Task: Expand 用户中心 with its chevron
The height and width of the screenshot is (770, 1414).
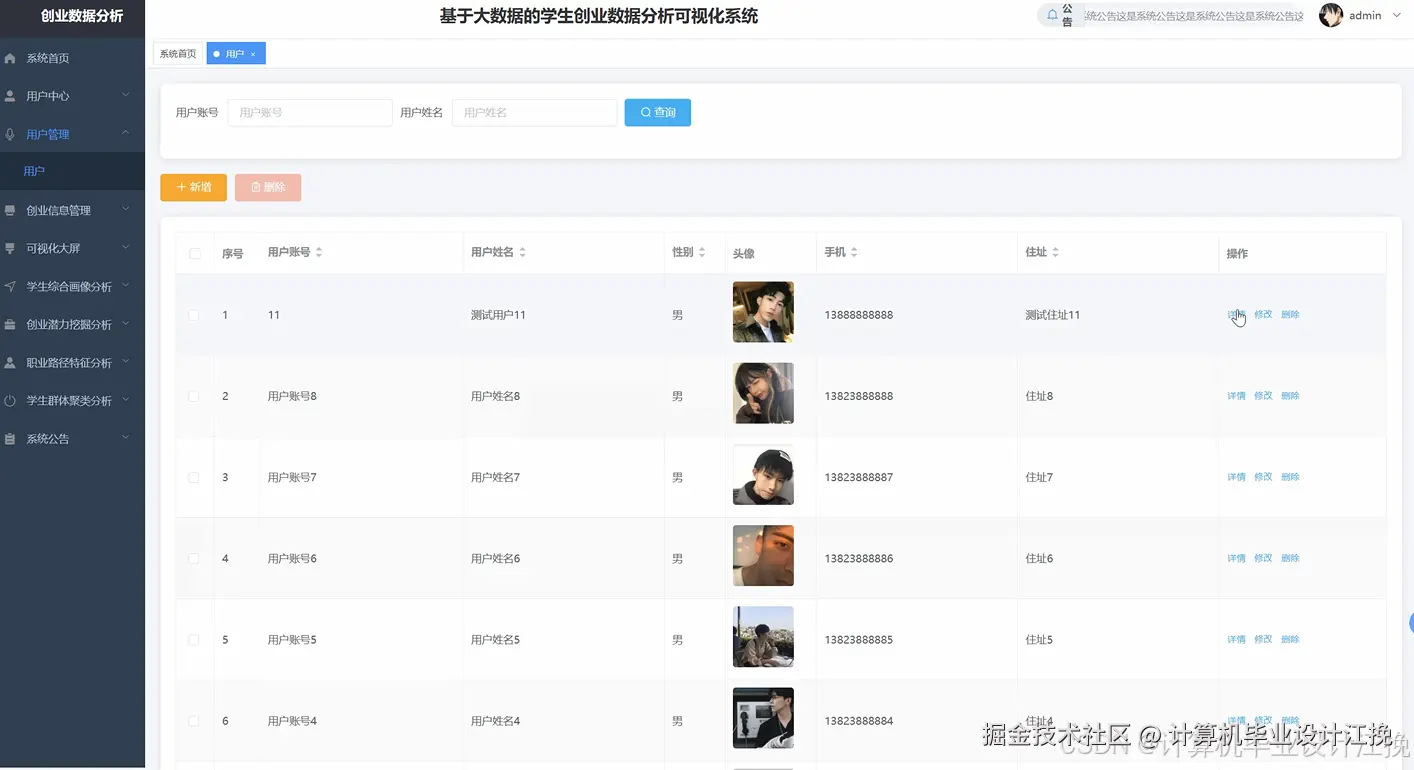Action: [x=125, y=95]
